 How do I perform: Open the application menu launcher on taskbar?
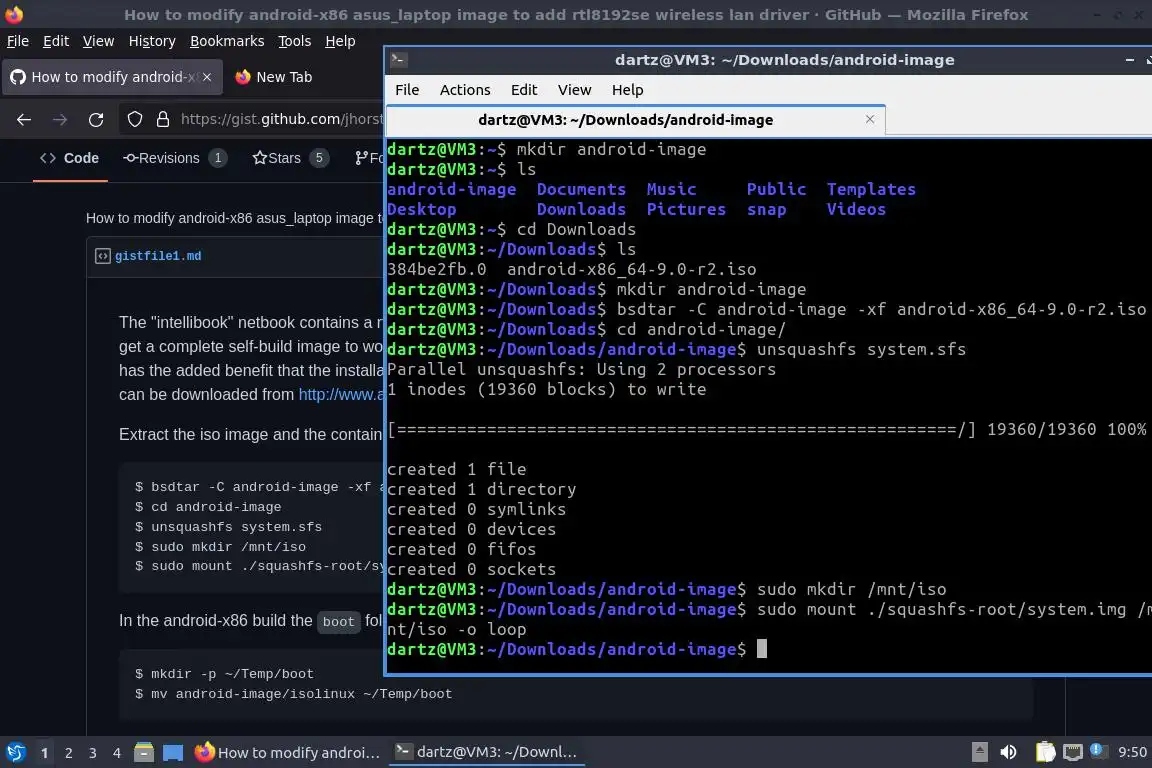(x=15, y=752)
